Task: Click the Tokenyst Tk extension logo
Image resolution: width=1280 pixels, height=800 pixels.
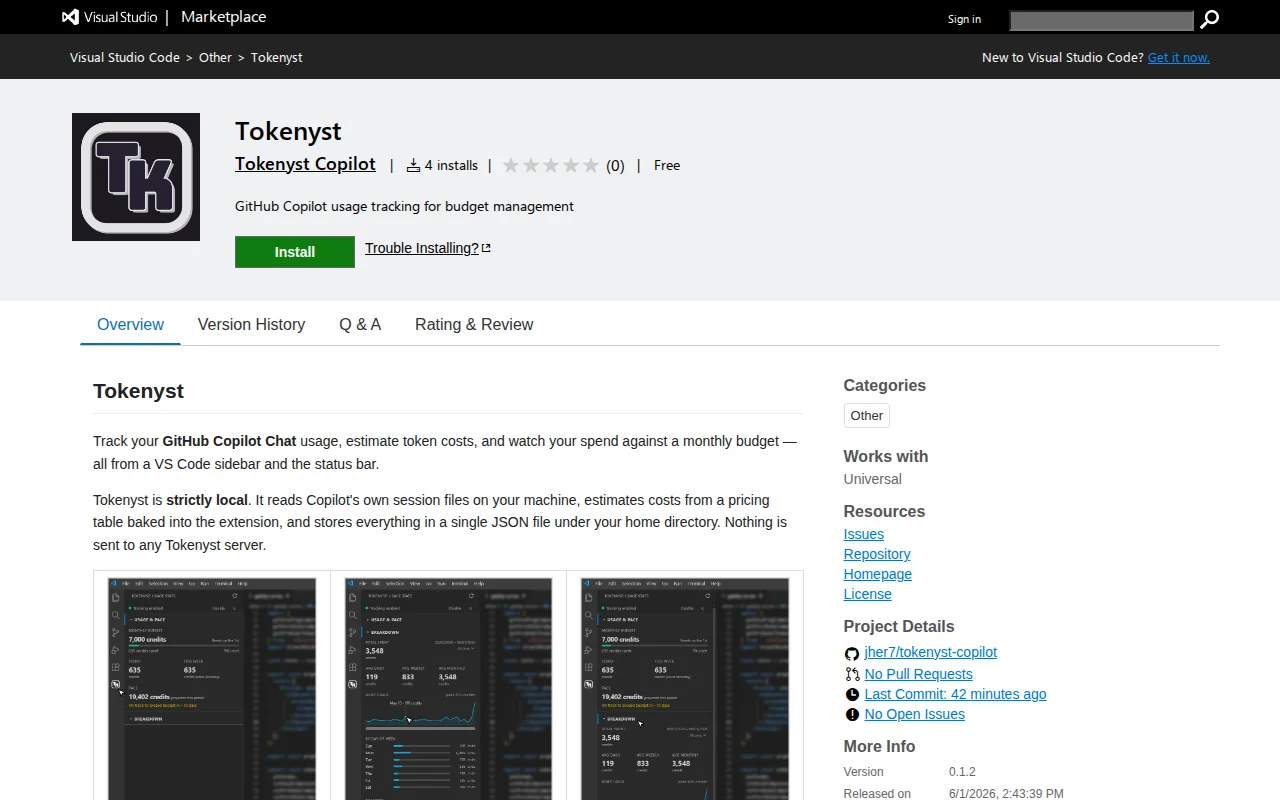Action: (136, 177)
